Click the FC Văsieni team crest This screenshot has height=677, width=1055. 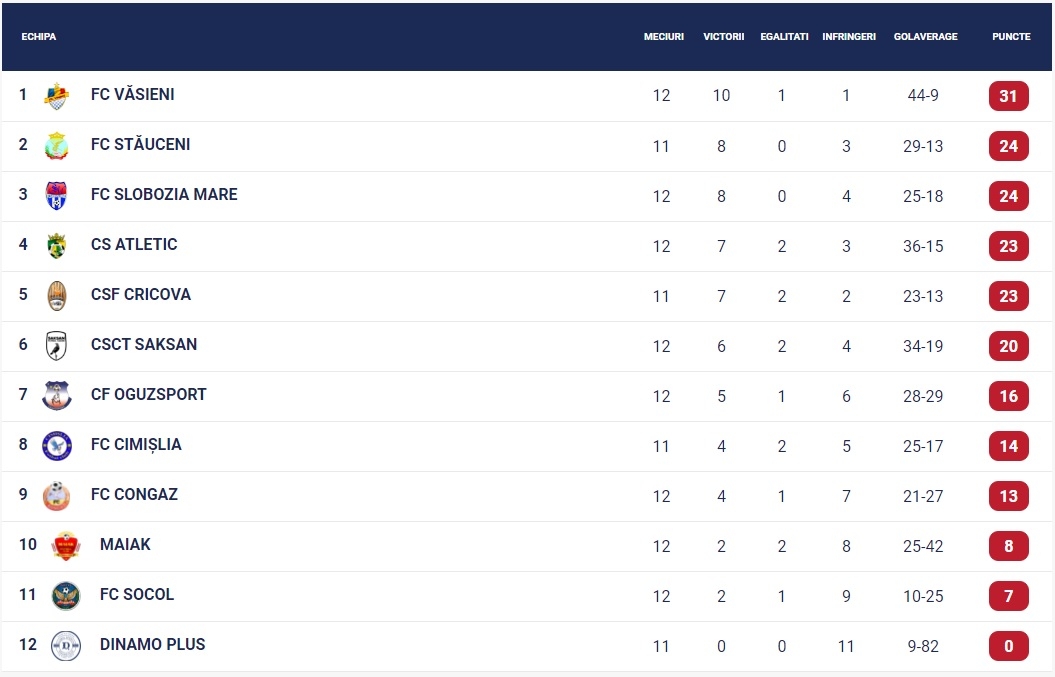click(x=57, y=96)
